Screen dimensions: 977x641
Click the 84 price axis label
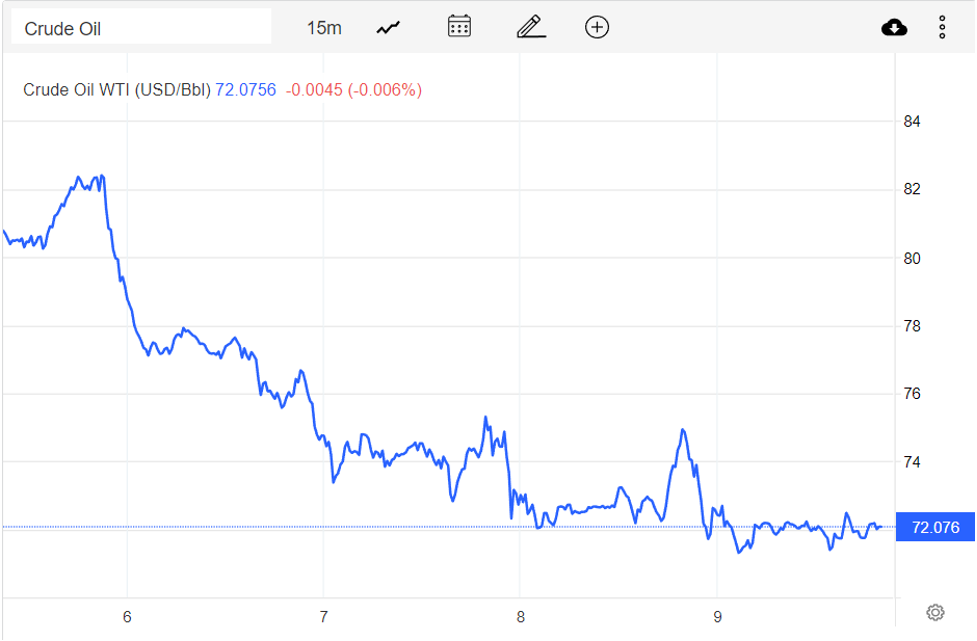(x=911, y=122)
